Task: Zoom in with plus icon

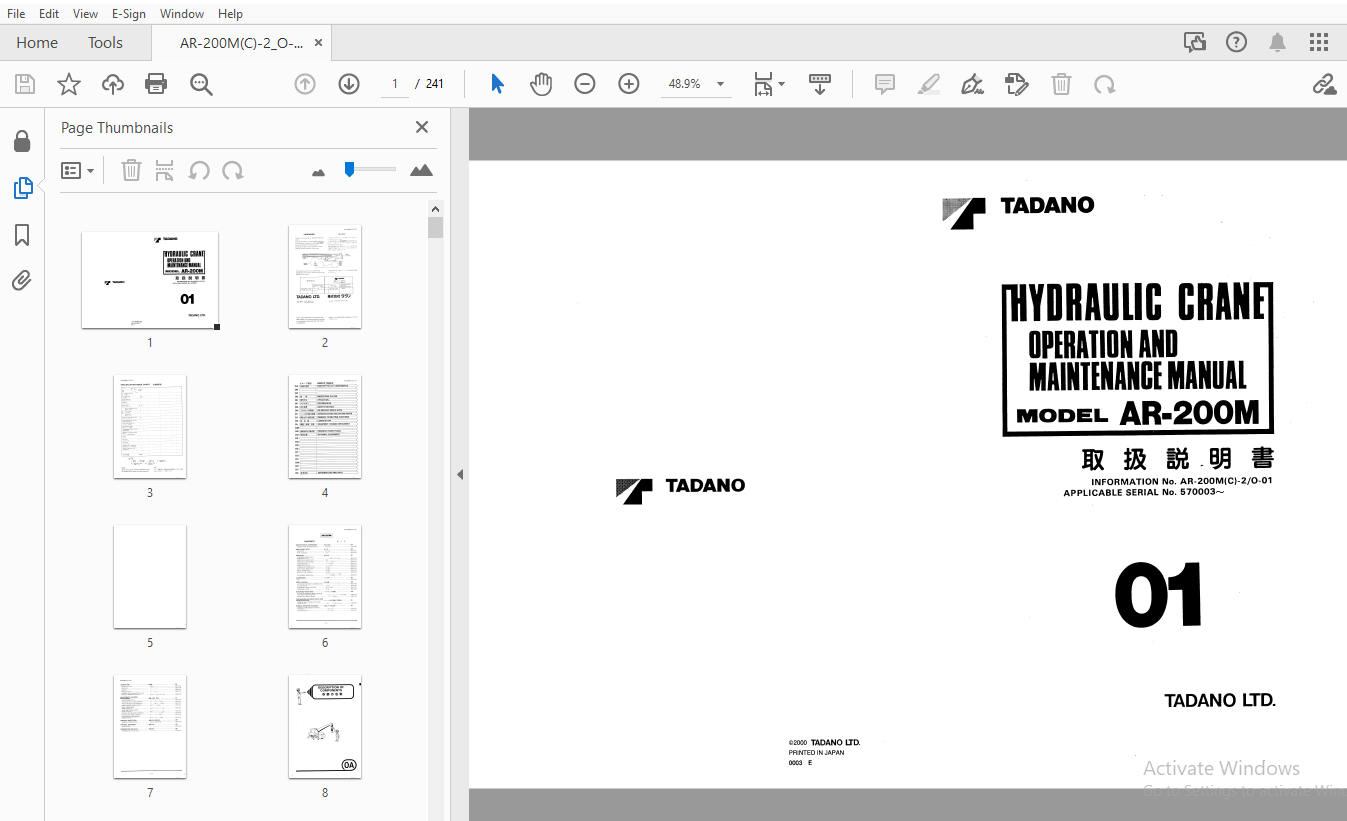Action: (x=629, y=84)
